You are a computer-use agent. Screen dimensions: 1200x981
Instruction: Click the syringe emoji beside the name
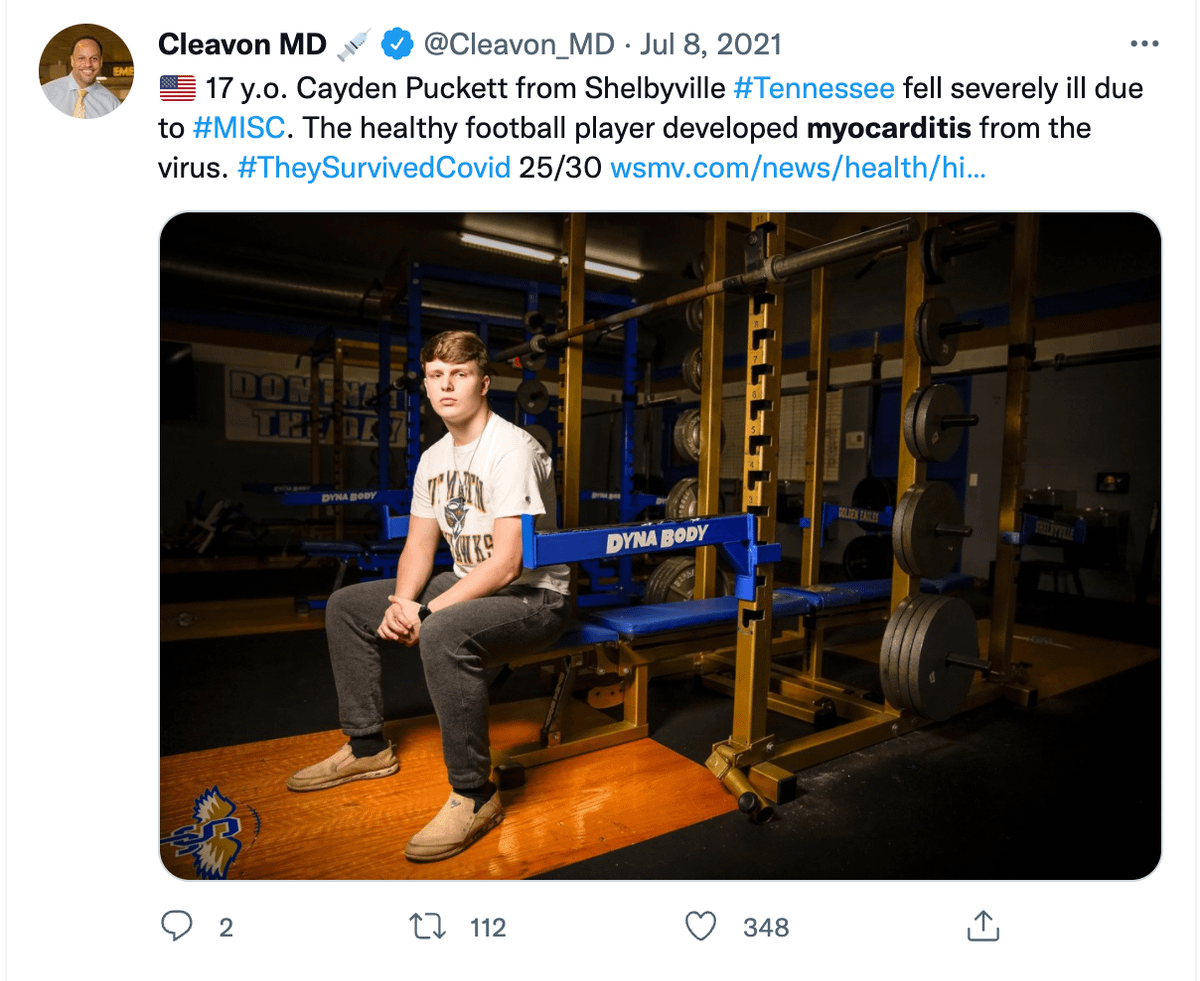(x=353, y=44)
